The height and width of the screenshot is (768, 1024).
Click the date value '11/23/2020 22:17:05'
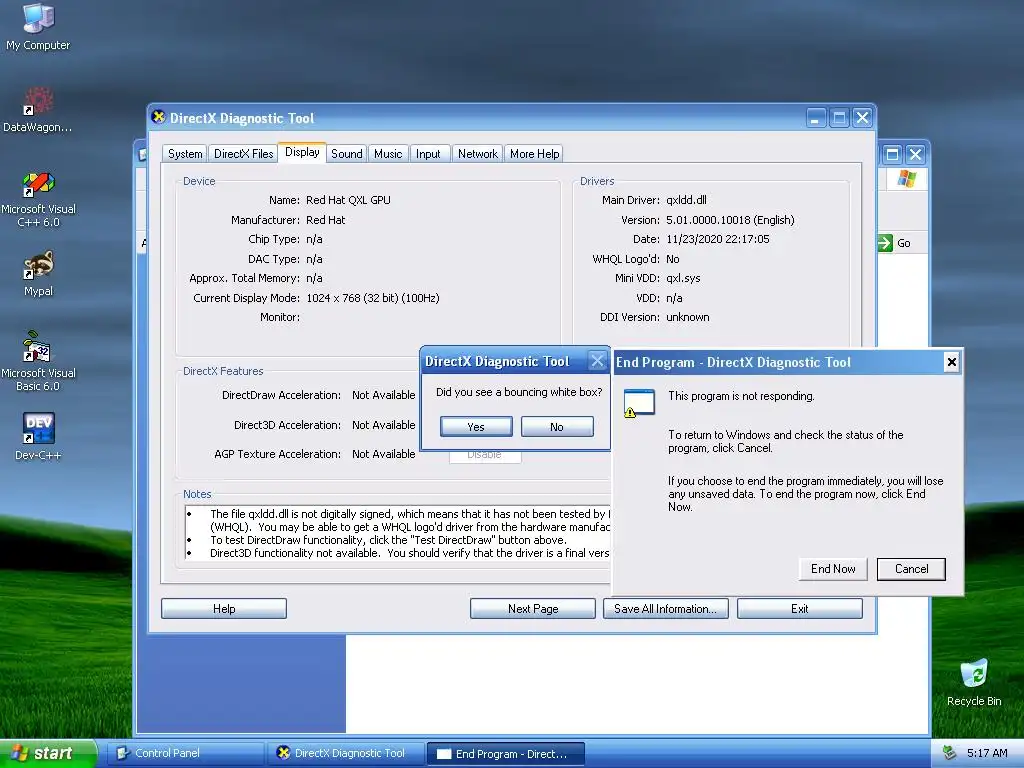tap(718, 239)
